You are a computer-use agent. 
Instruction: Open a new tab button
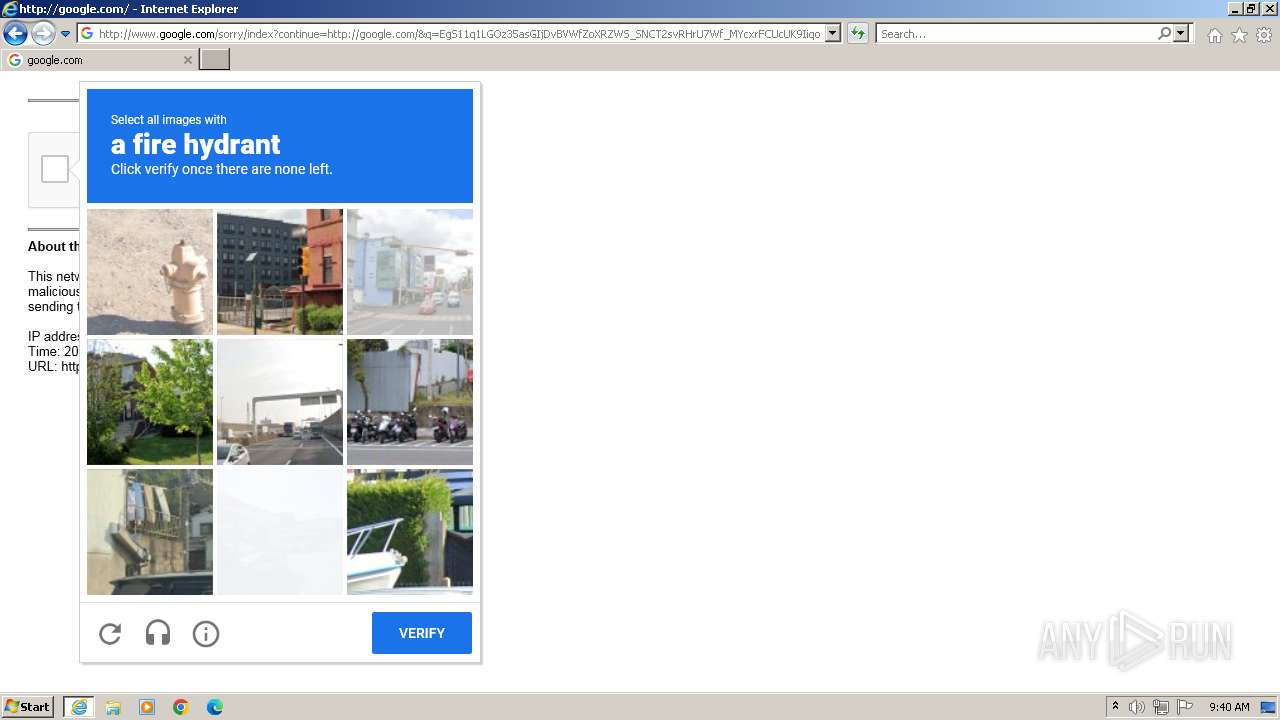click(x=215, y=60)
